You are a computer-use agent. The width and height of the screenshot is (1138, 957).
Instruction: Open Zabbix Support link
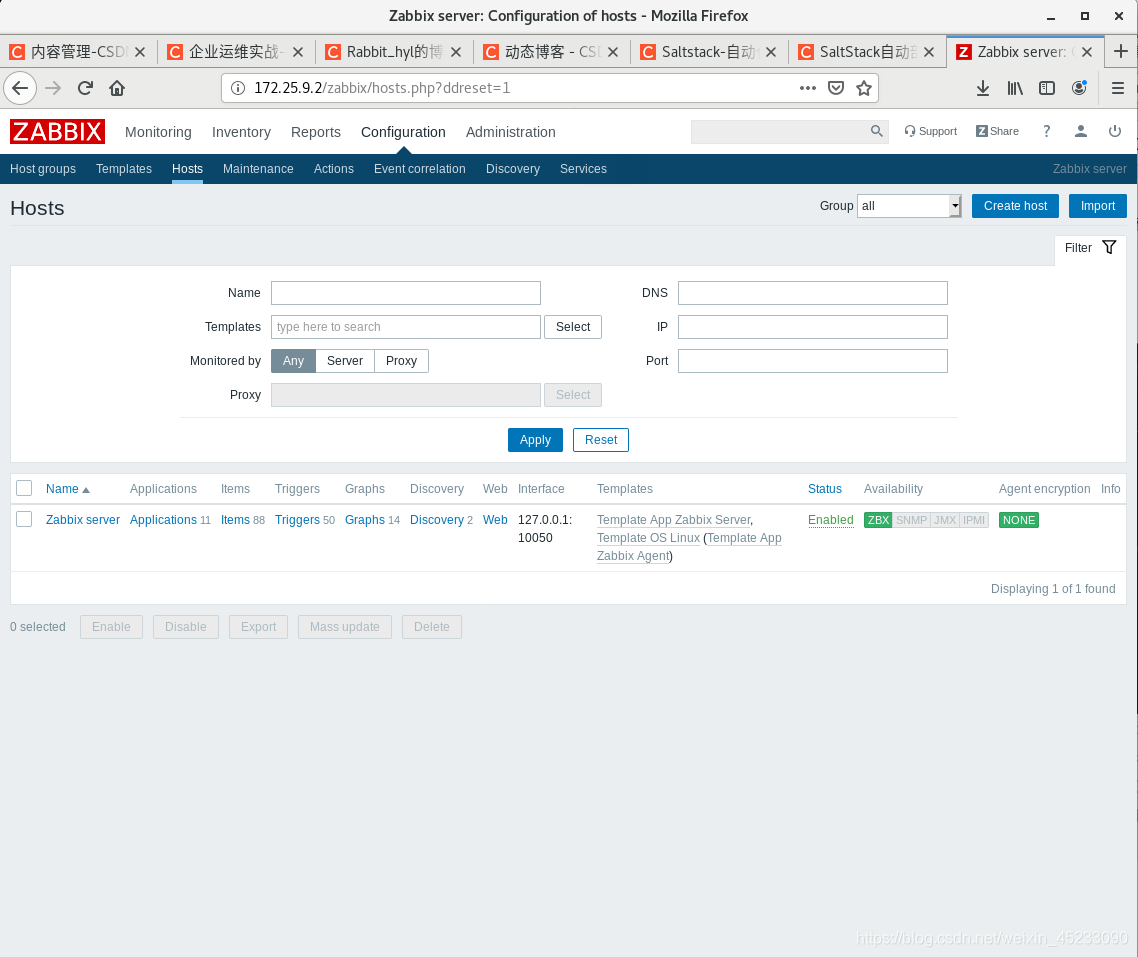pos(930,131)
